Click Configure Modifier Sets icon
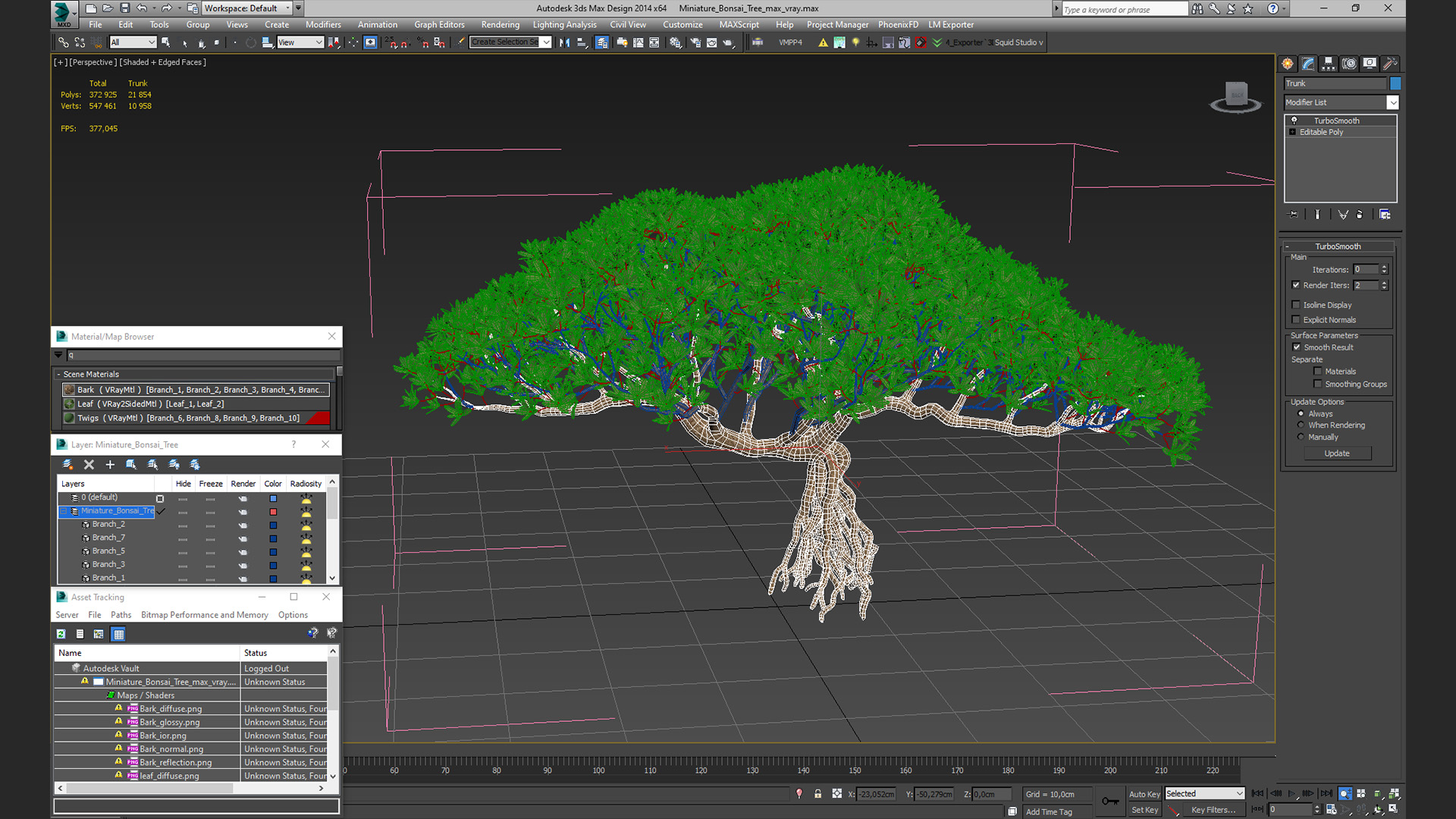The width and height of the screenshot is (1456, 819). coord(1385,215)
